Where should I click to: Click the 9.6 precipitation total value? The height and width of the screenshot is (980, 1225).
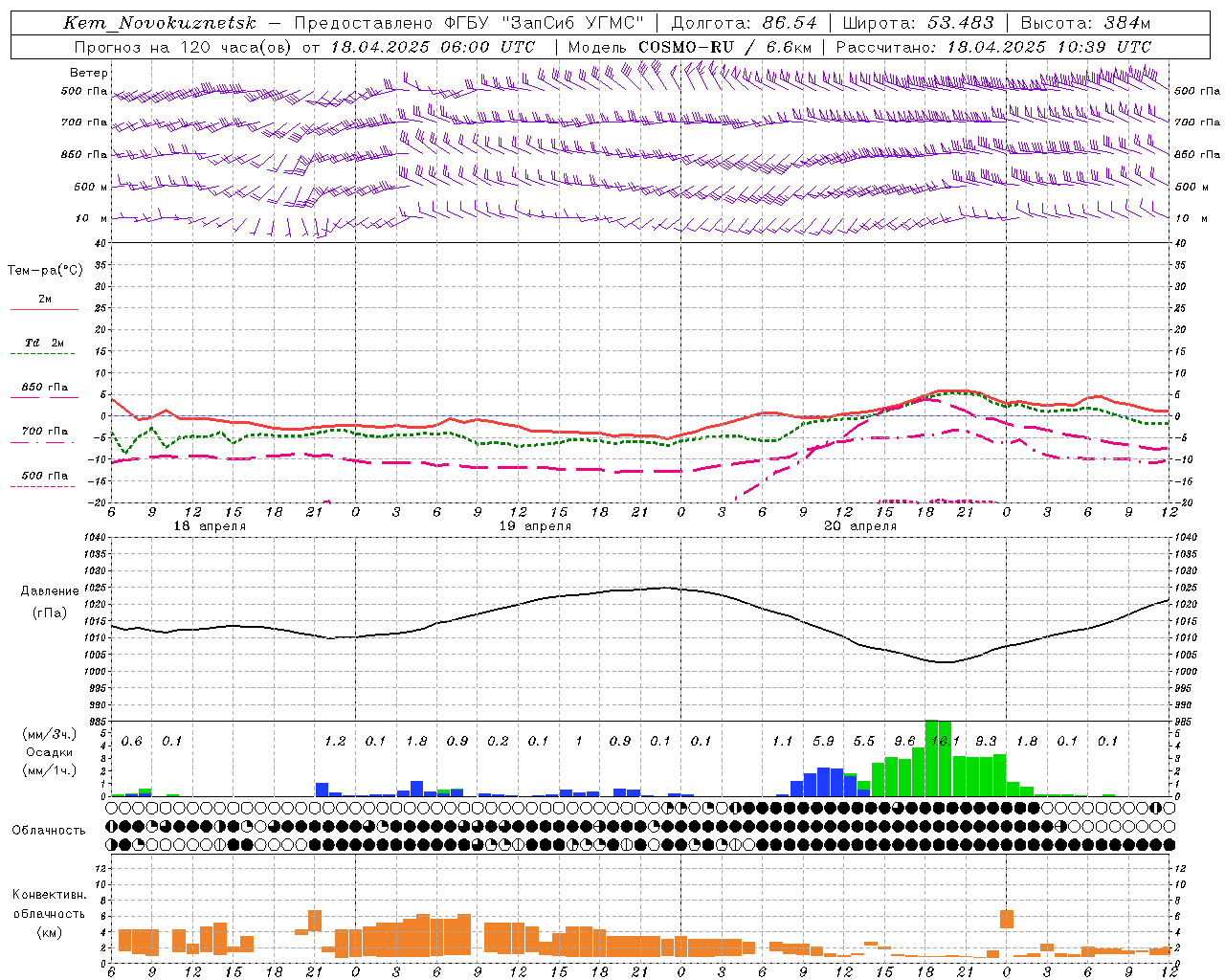point(904,741)
